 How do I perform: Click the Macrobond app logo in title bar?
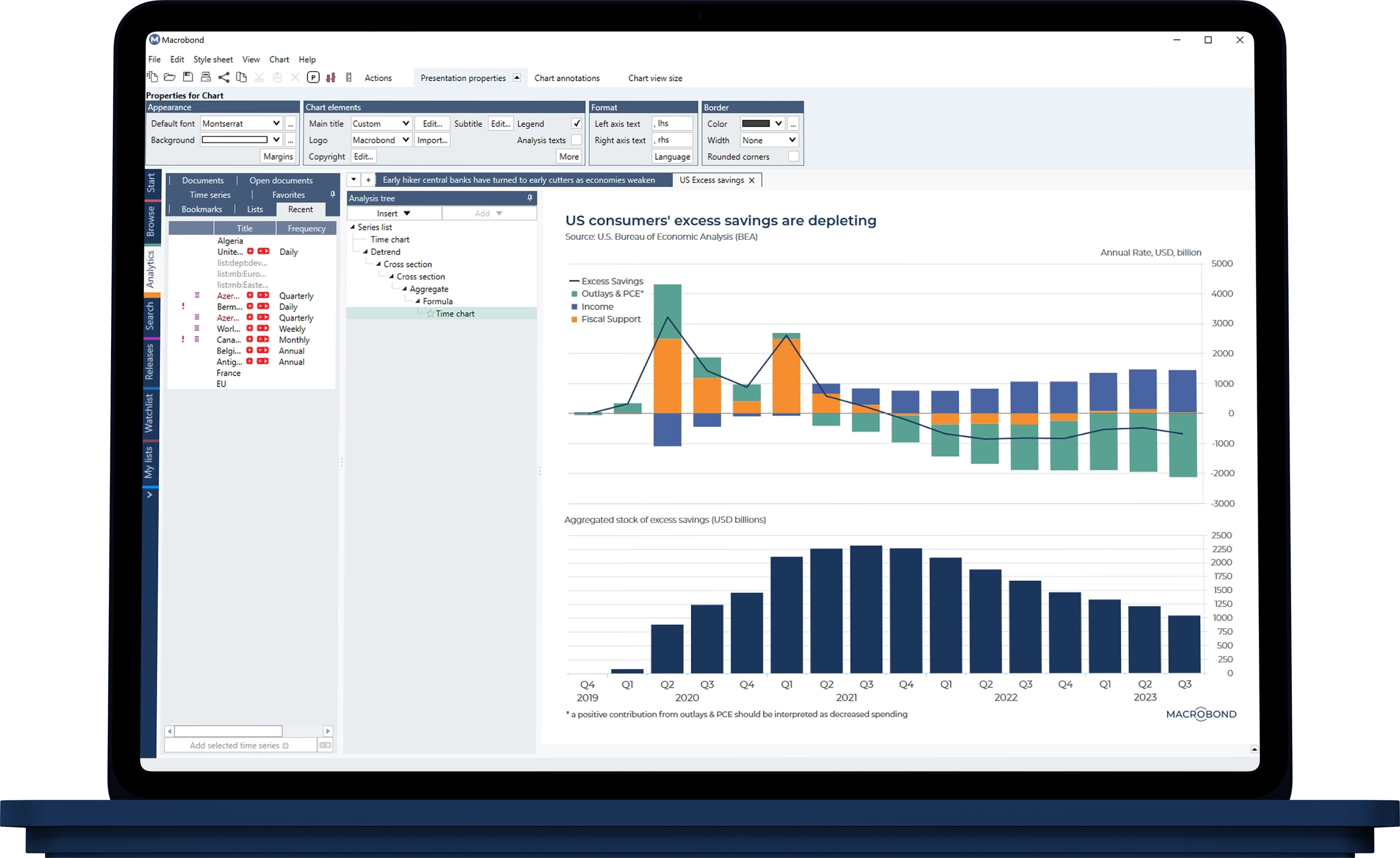point(154,40)
